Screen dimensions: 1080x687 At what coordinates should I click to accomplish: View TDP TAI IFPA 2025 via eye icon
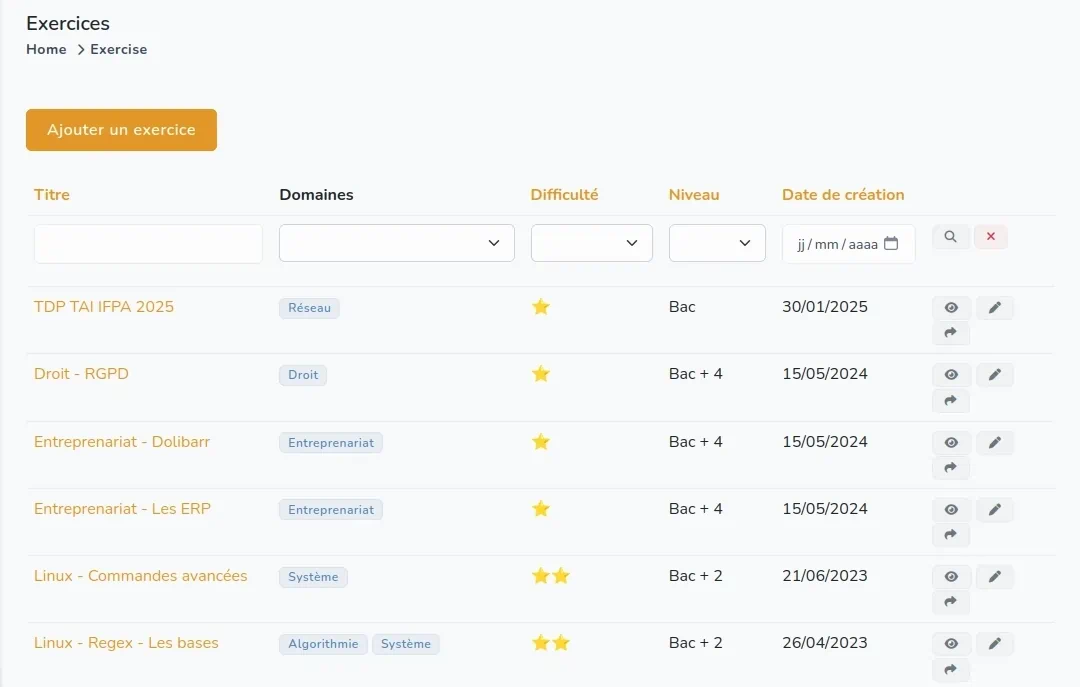[950, 308]
